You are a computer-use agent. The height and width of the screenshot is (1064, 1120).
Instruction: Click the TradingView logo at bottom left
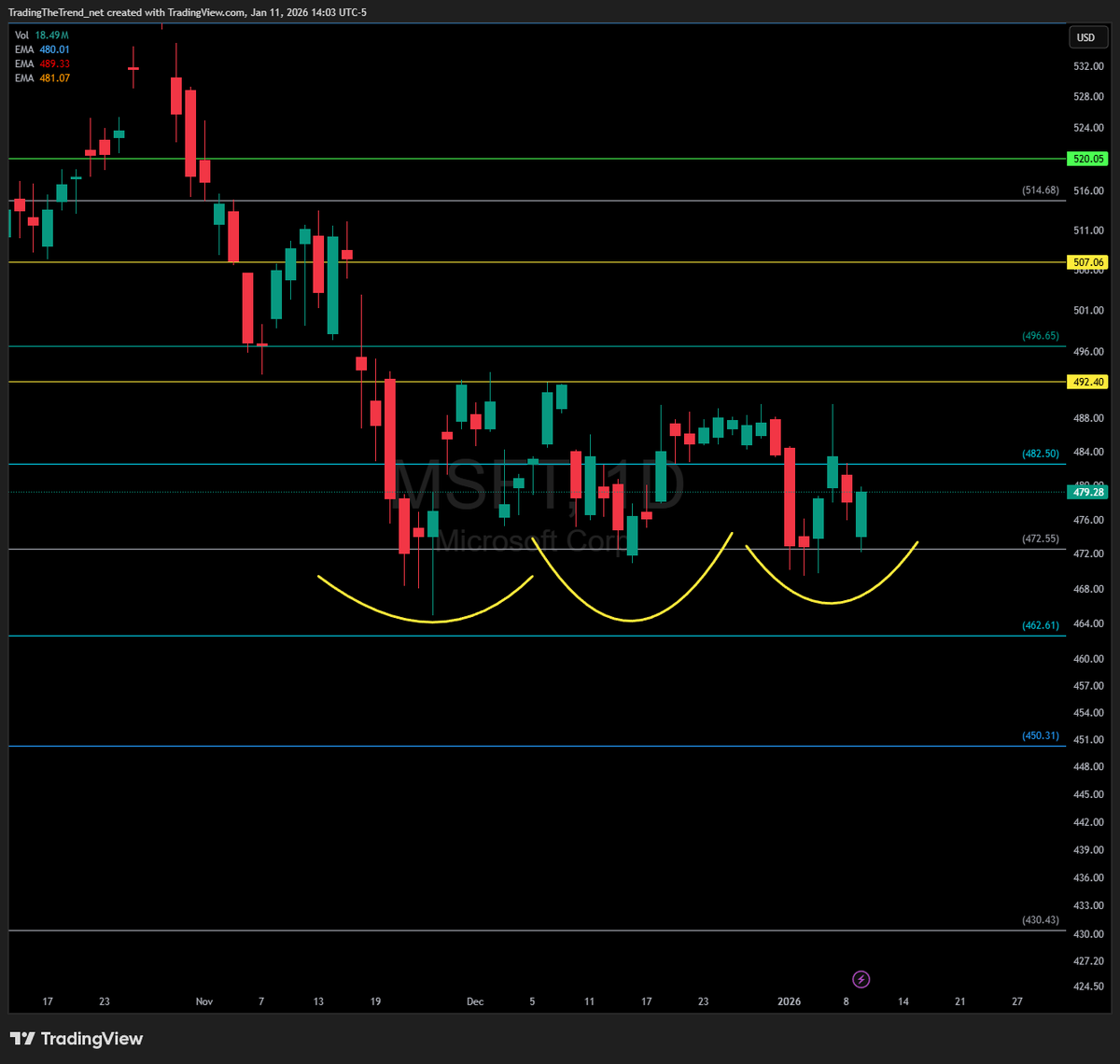click(77, 1039)
